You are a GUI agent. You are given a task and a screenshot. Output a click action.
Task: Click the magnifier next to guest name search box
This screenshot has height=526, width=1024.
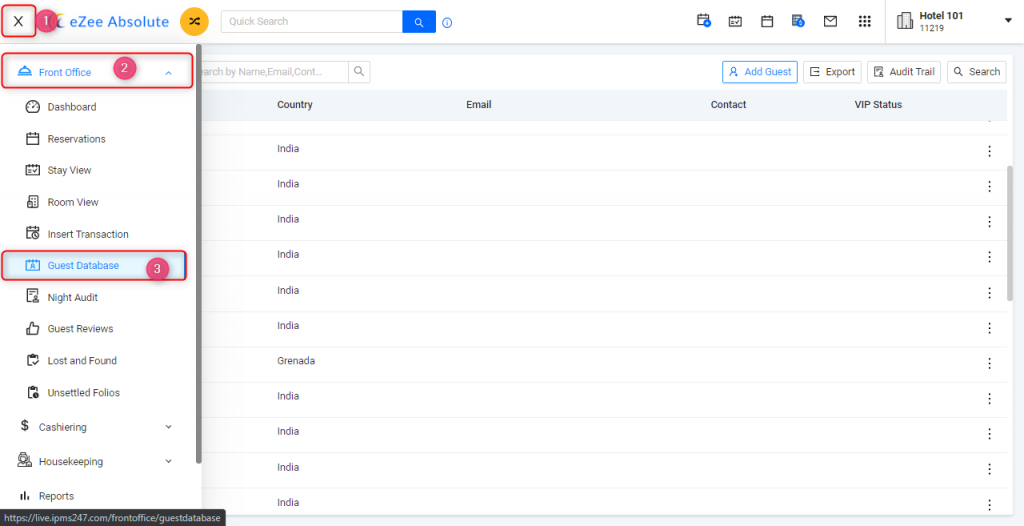point(359,71)
